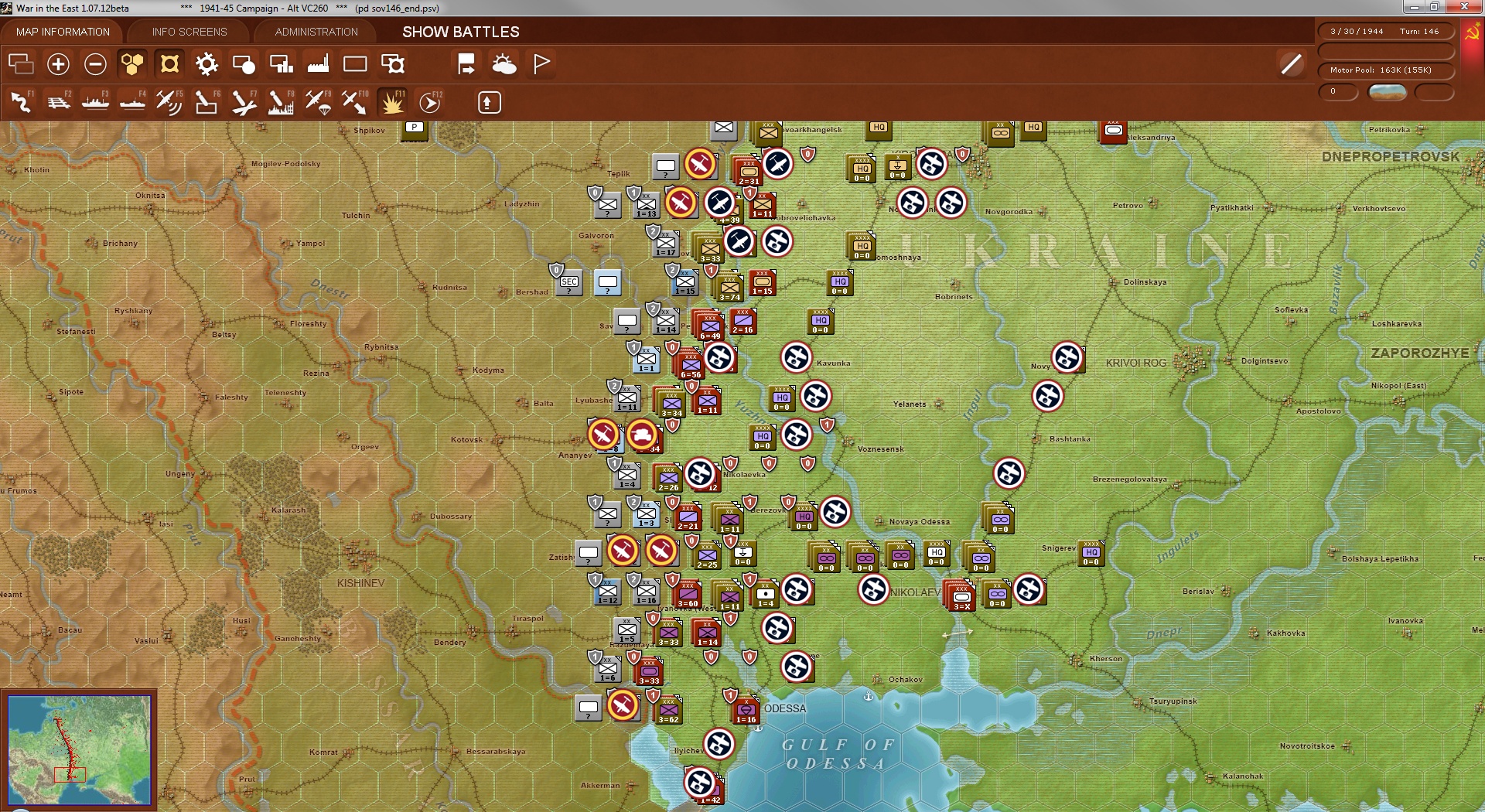Click the plain empty rectangle toolbar icon
The width and height of the screenshot is (1485, 812).
pyautogui.click(x=355, y=63)
